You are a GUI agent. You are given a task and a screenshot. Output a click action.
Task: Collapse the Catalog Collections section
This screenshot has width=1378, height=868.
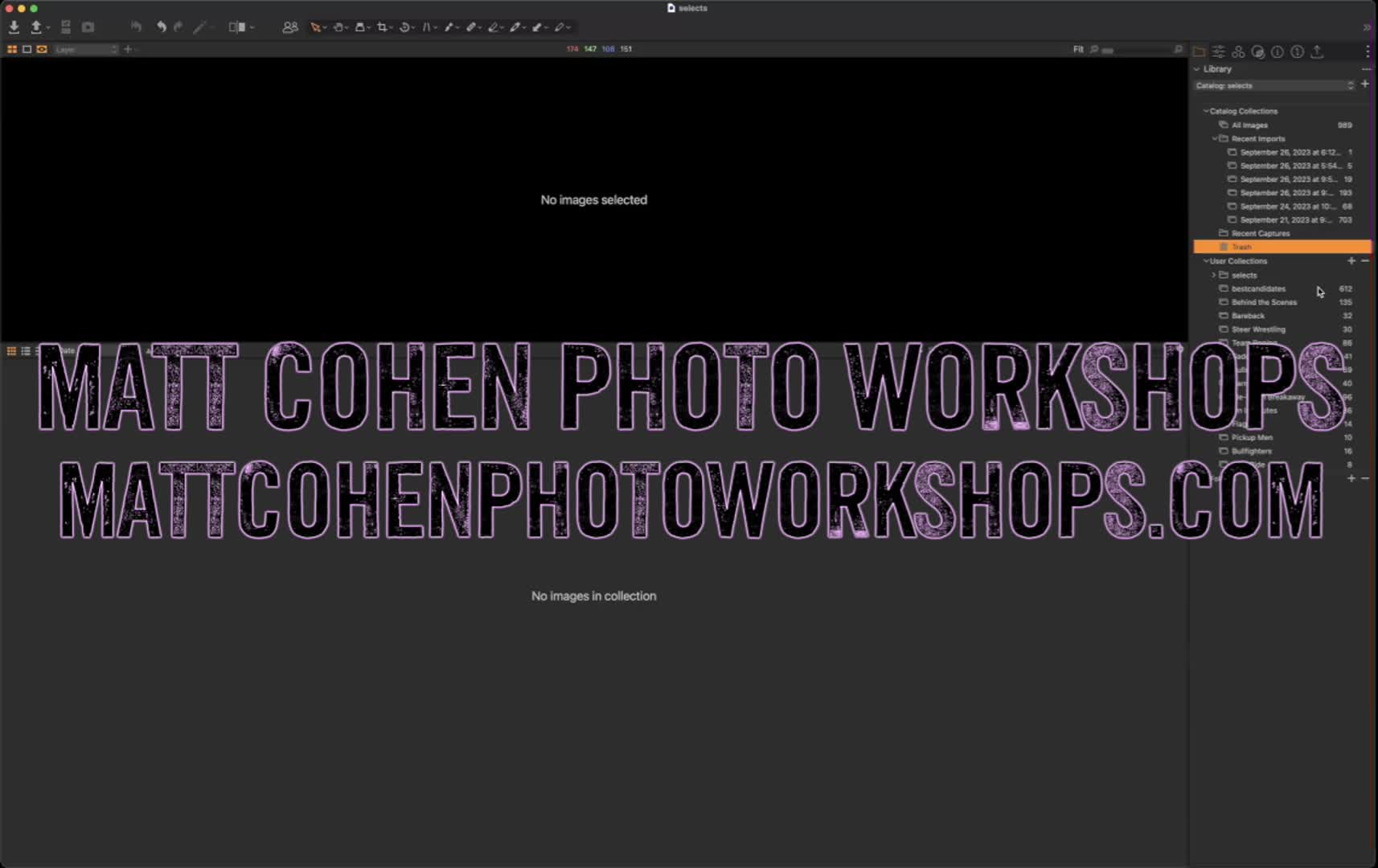pyautogui.click(x=1206, y=111)
